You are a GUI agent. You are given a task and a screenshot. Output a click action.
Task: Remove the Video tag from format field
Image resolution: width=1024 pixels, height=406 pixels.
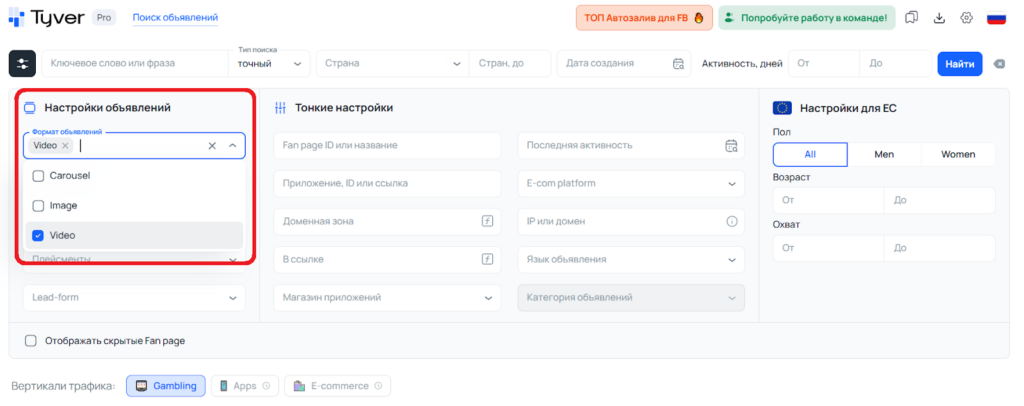(x=65, y=146)
